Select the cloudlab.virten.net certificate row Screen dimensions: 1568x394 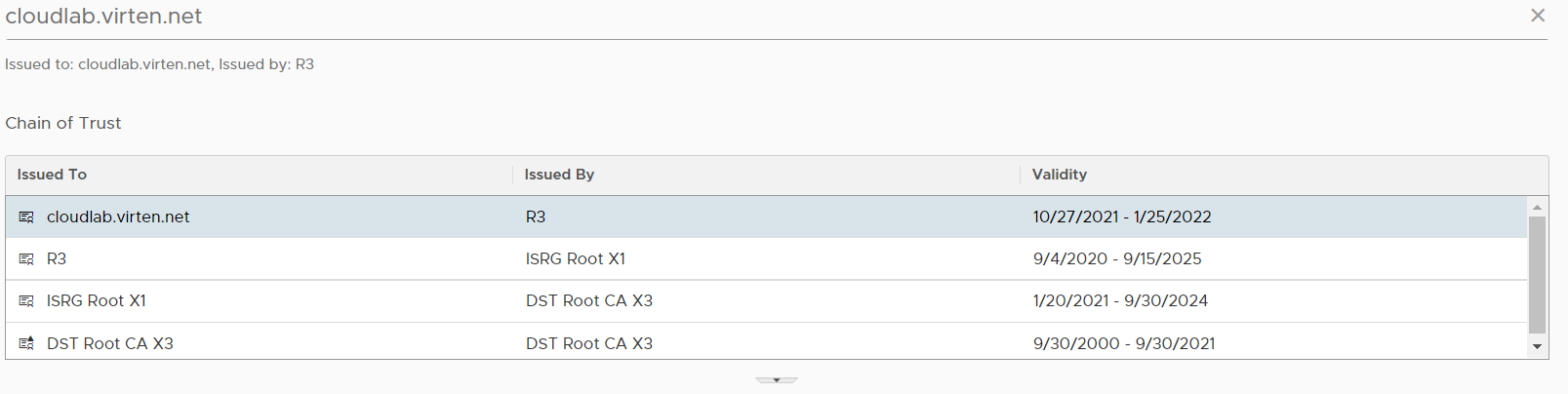click(x=766, y=217)
